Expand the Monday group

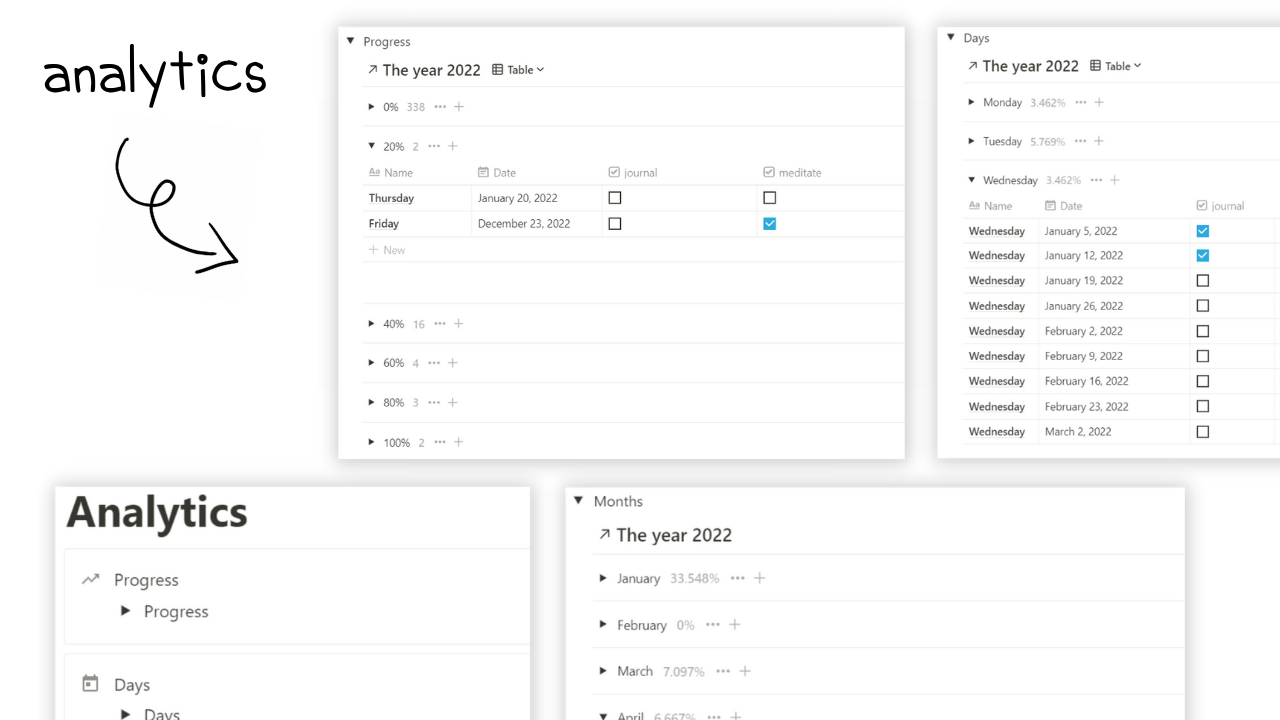tap(972, 102)
